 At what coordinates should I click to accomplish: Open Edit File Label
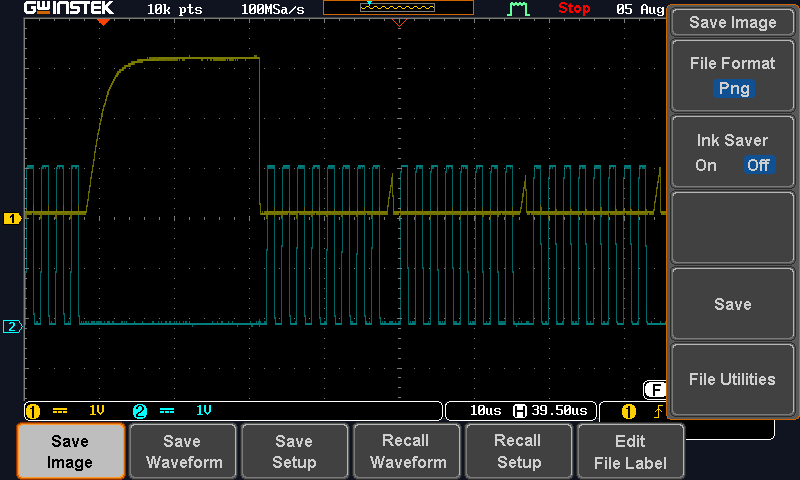coord(630,451)
